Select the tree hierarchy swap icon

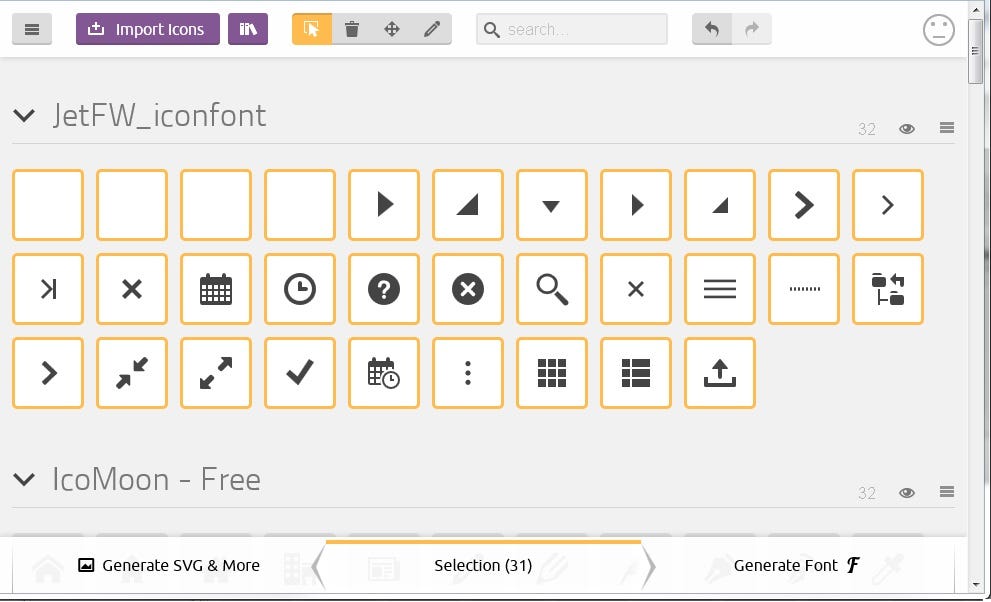tap(888, 289)
